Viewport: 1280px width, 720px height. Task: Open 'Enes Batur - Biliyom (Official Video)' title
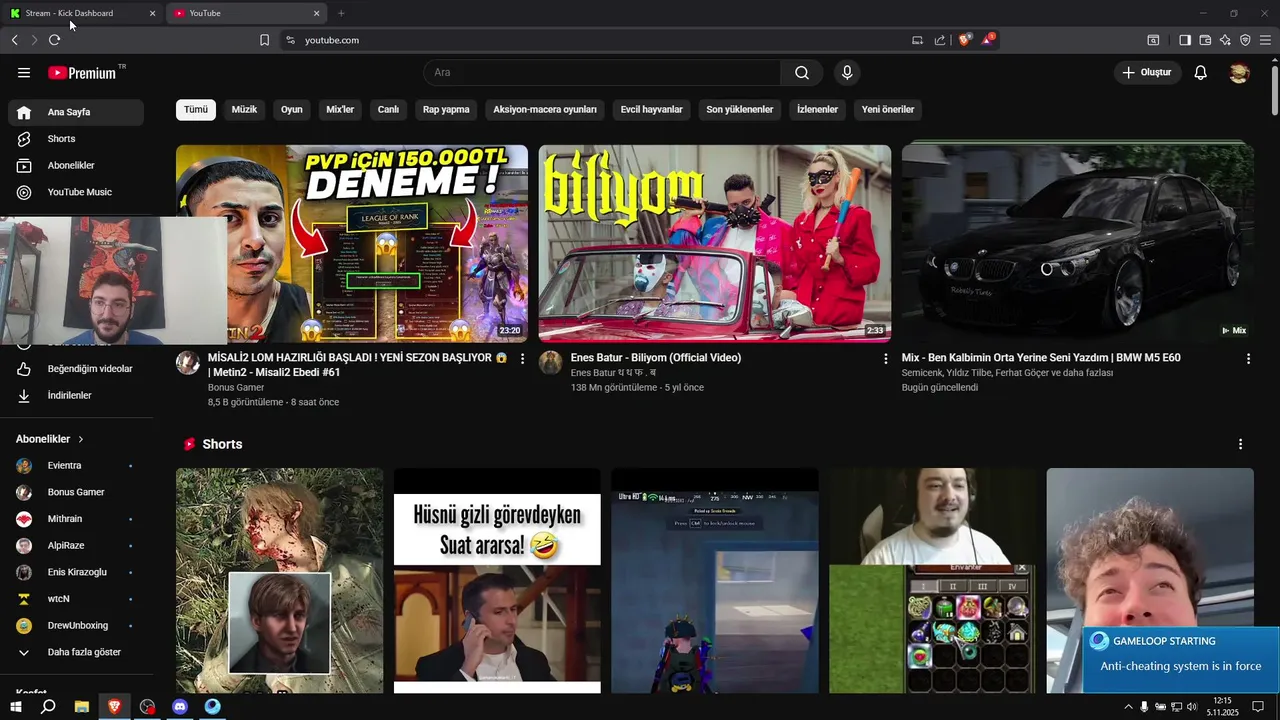(656, 358)
